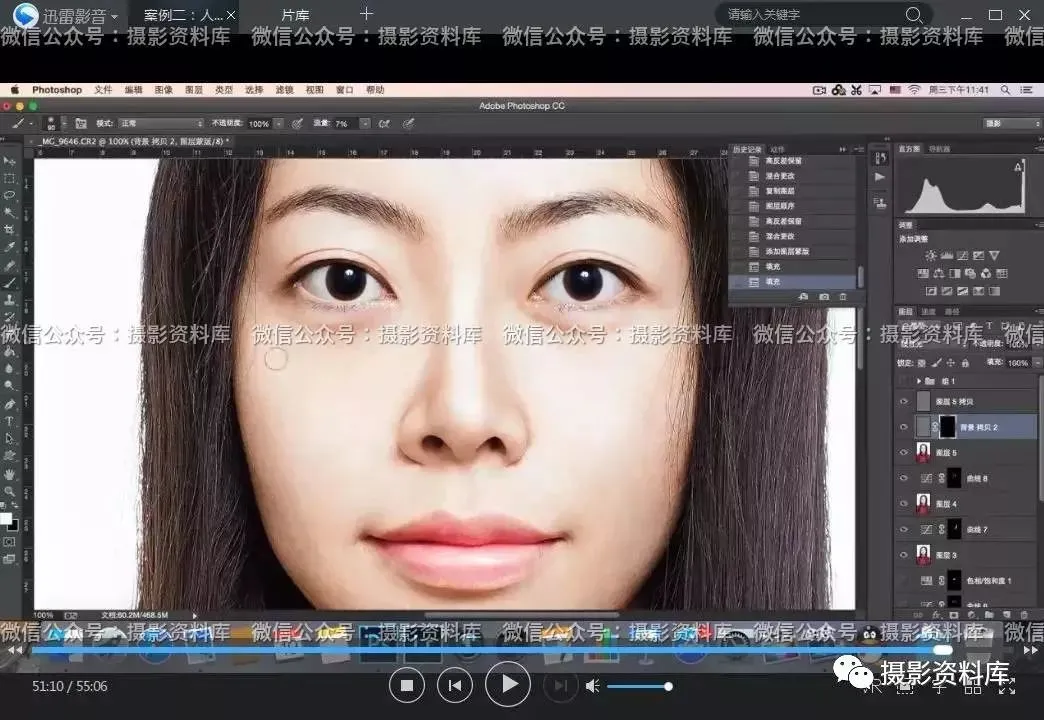This screenshot has width=1044, height=720.
Task: Select the Lasso tool
Action: coord(9,195)
